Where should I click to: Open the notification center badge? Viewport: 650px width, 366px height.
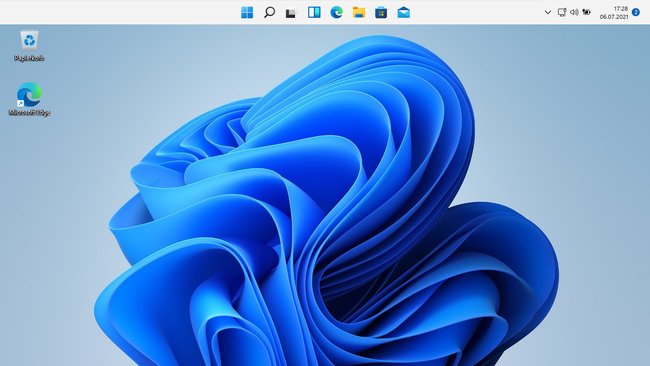coord(636,12)
